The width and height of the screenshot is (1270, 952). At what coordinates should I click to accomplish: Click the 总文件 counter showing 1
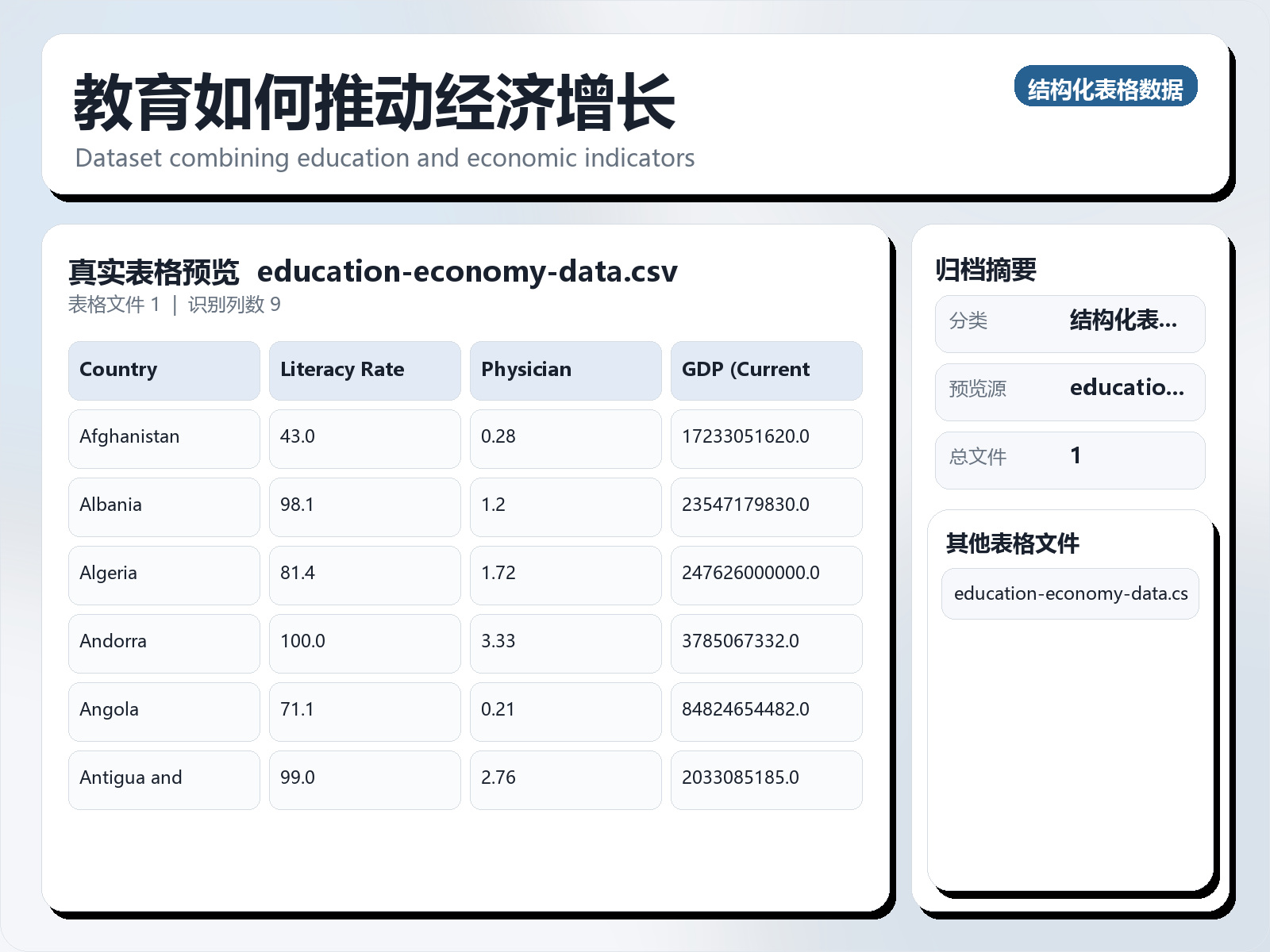coord(1070,459)
